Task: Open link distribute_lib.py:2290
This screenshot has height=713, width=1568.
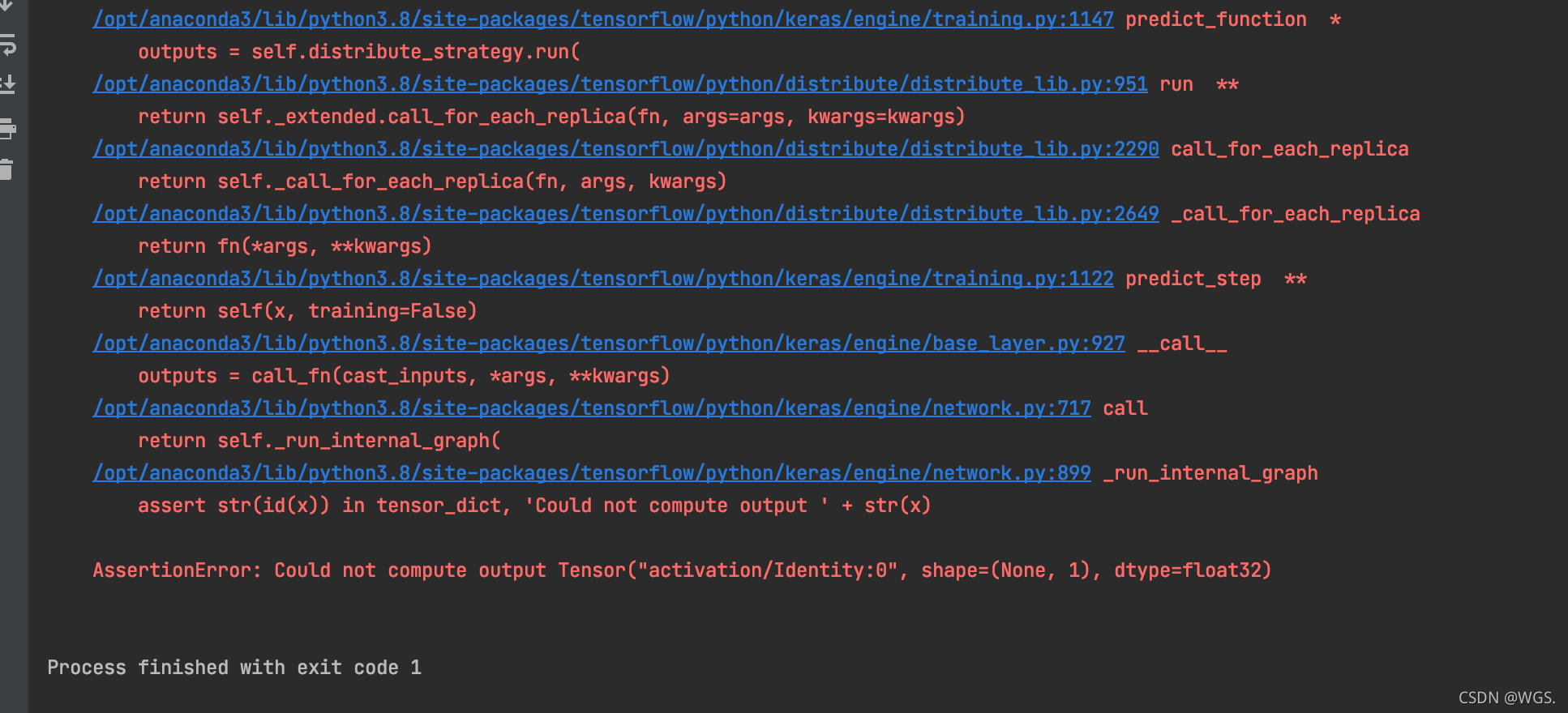Action: click(626, 149)
